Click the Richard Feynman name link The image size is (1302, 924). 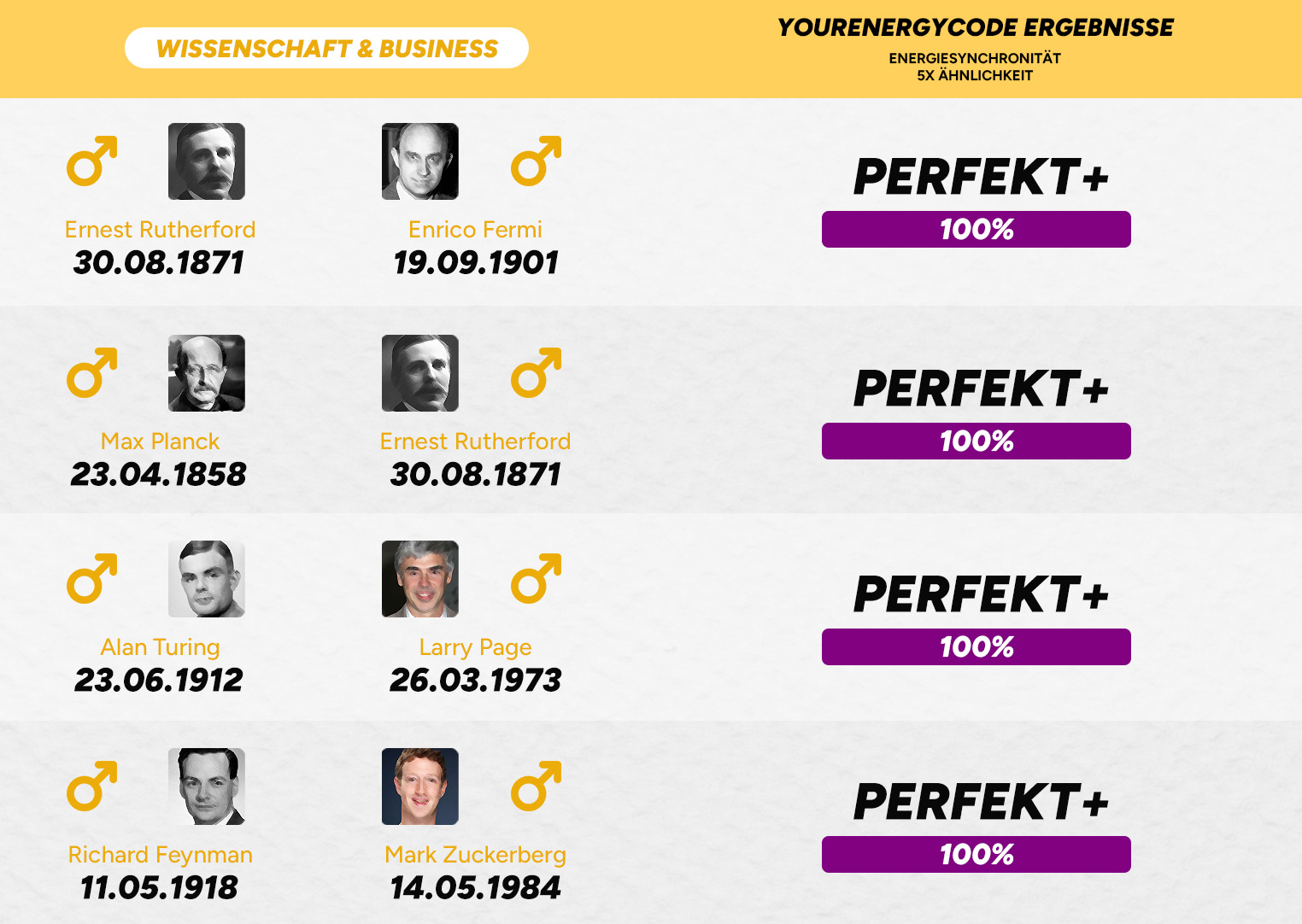point(160,855)
